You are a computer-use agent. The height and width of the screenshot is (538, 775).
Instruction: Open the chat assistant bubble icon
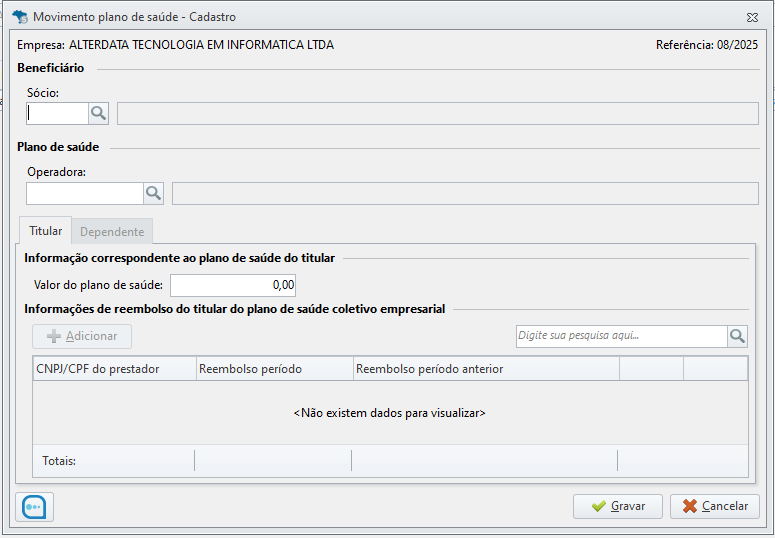35,507
